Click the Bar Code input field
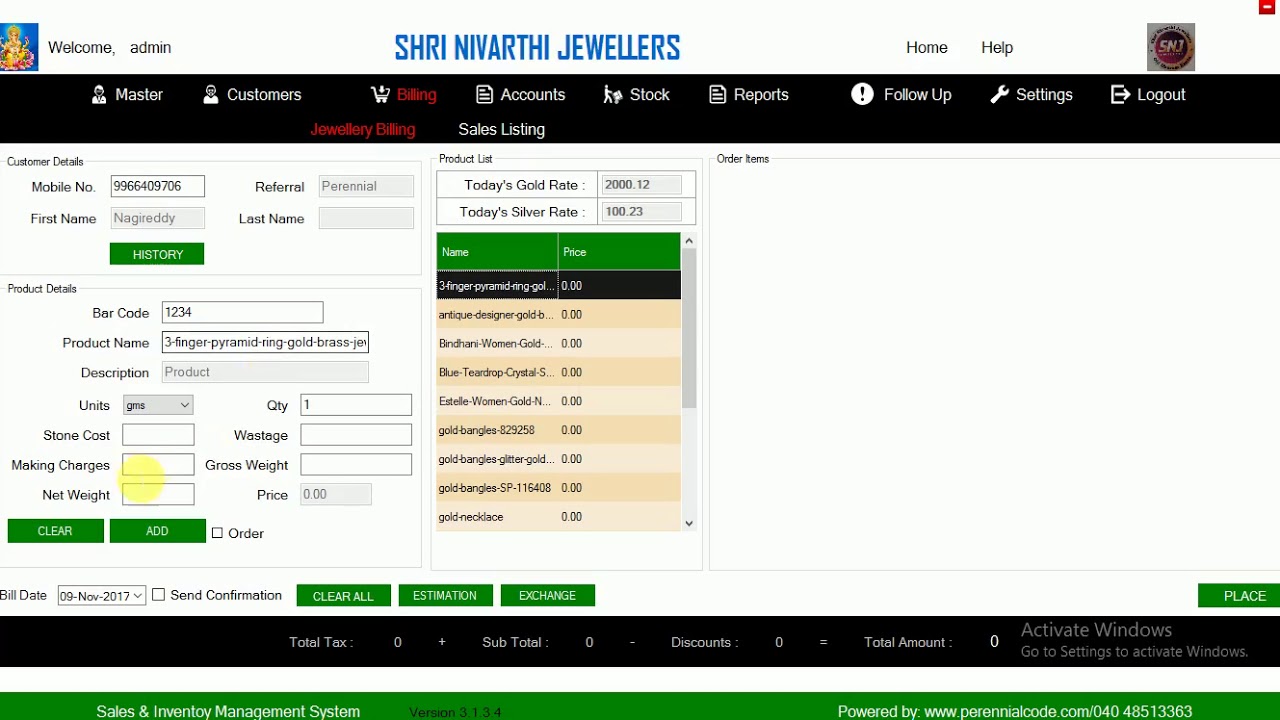Image resolution: width=1280 pixels, height=720 pixels. pyautogui.click(x=242, y=312)
